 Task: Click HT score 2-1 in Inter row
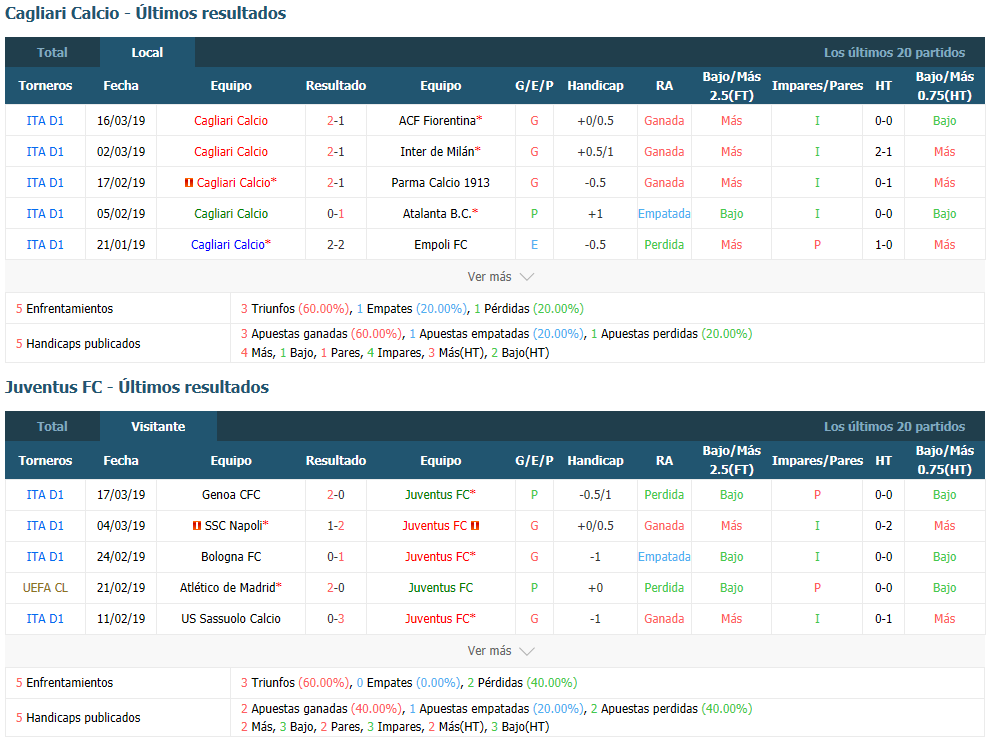coord(883,151)
